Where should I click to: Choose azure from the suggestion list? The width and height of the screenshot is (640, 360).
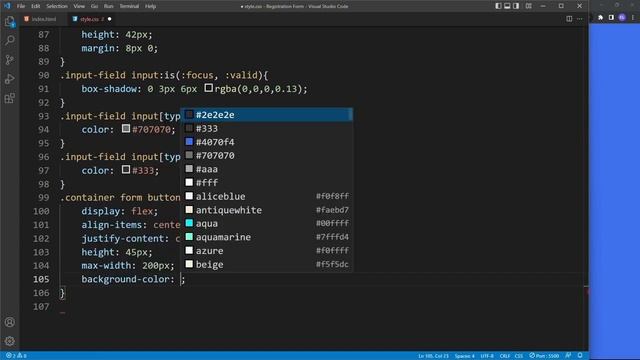click(x=267, y=251)
